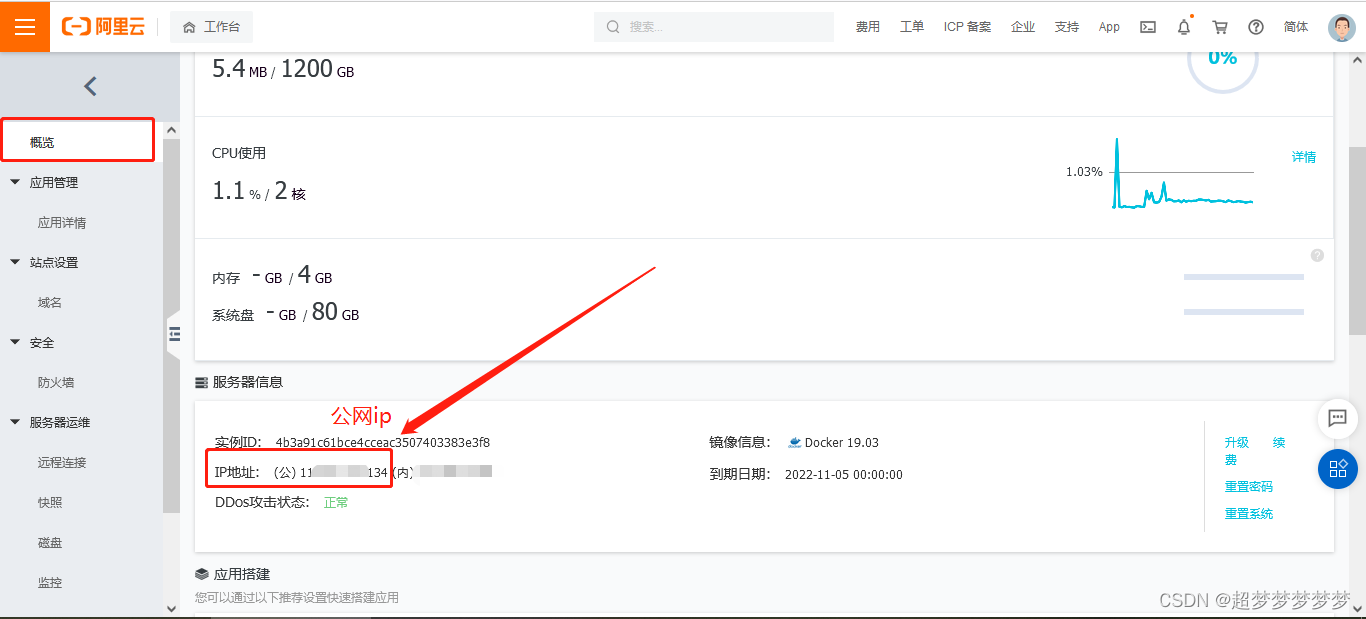Open the help question-mark icon

(1256, 27)
